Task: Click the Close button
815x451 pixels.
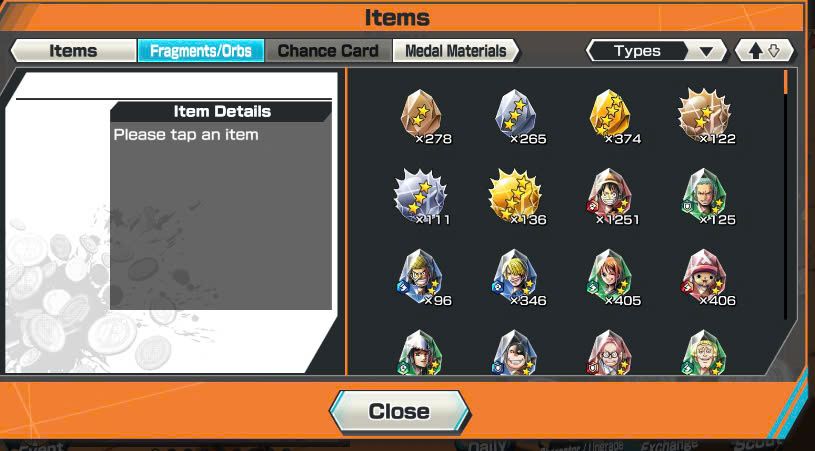Action: pyautogui.click(x=400, y=412)
